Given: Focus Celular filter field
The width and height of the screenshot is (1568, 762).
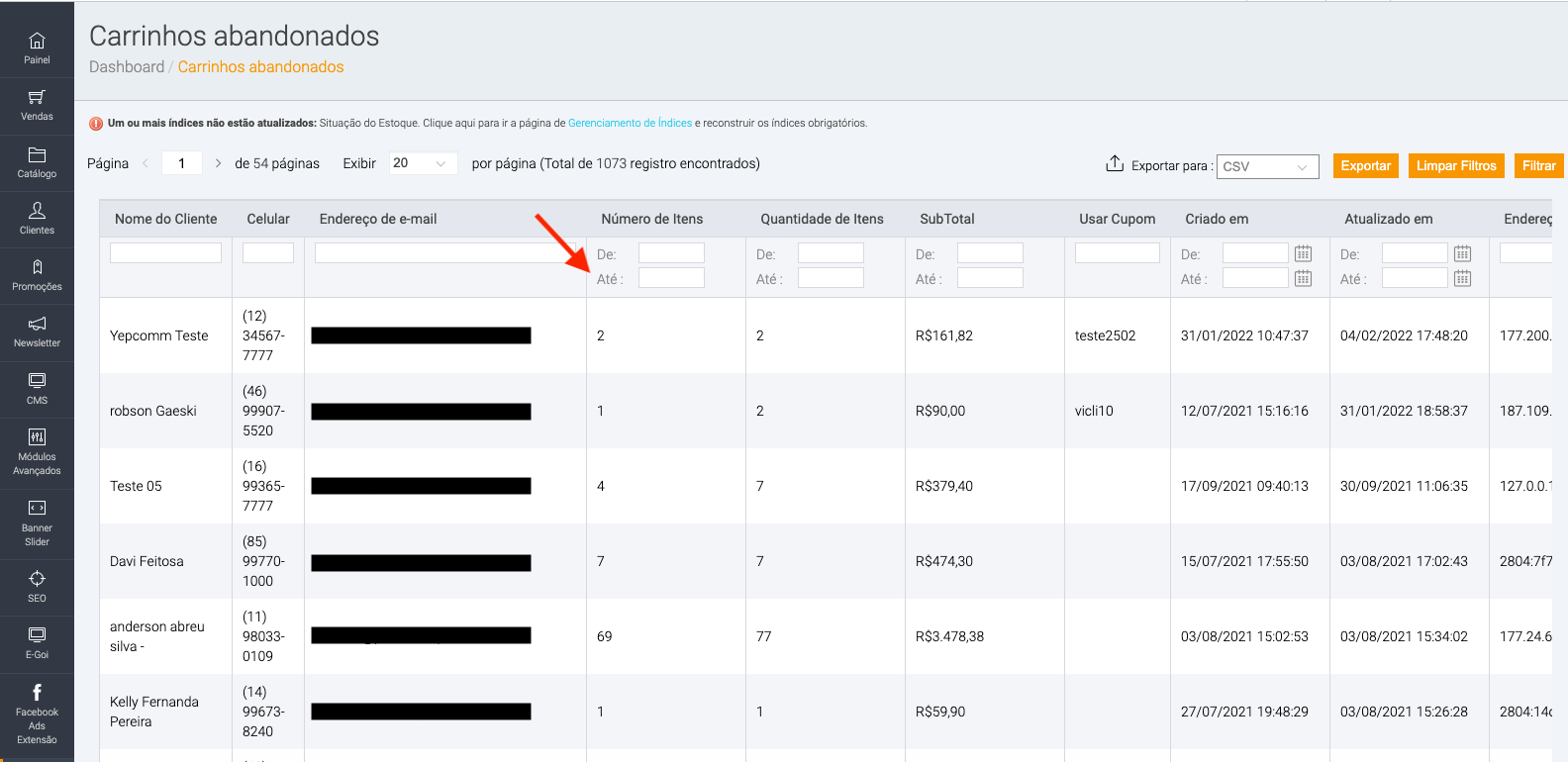Looking at the screenshot, I should pyautogui.click(x=268, y=253).
